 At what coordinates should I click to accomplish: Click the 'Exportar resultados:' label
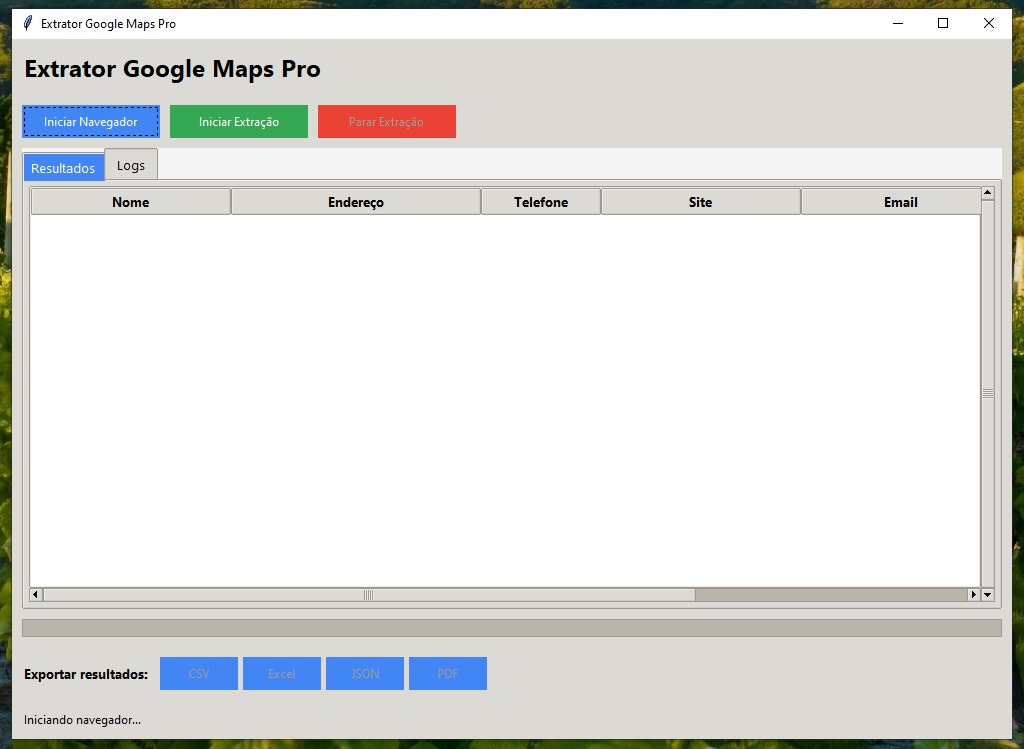[x=86, y=674]
